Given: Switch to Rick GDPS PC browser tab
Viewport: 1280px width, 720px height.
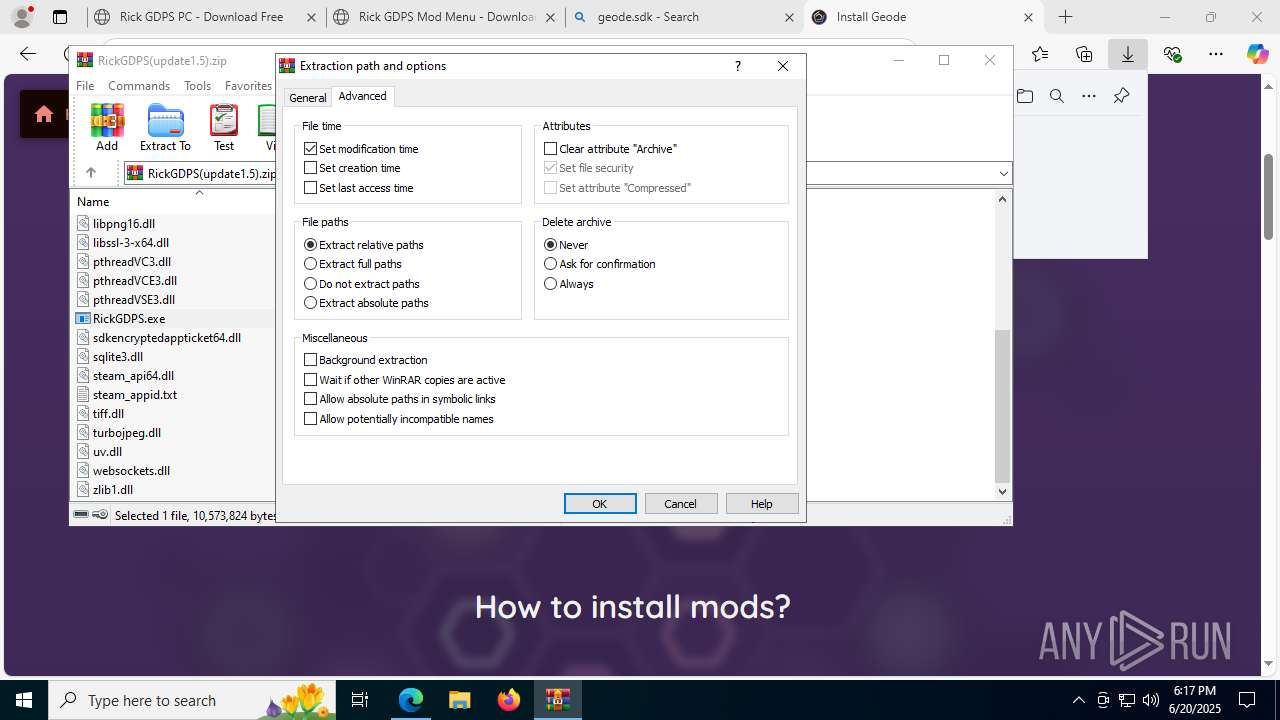Looking at the screenshot, I should tap(205, 17).
